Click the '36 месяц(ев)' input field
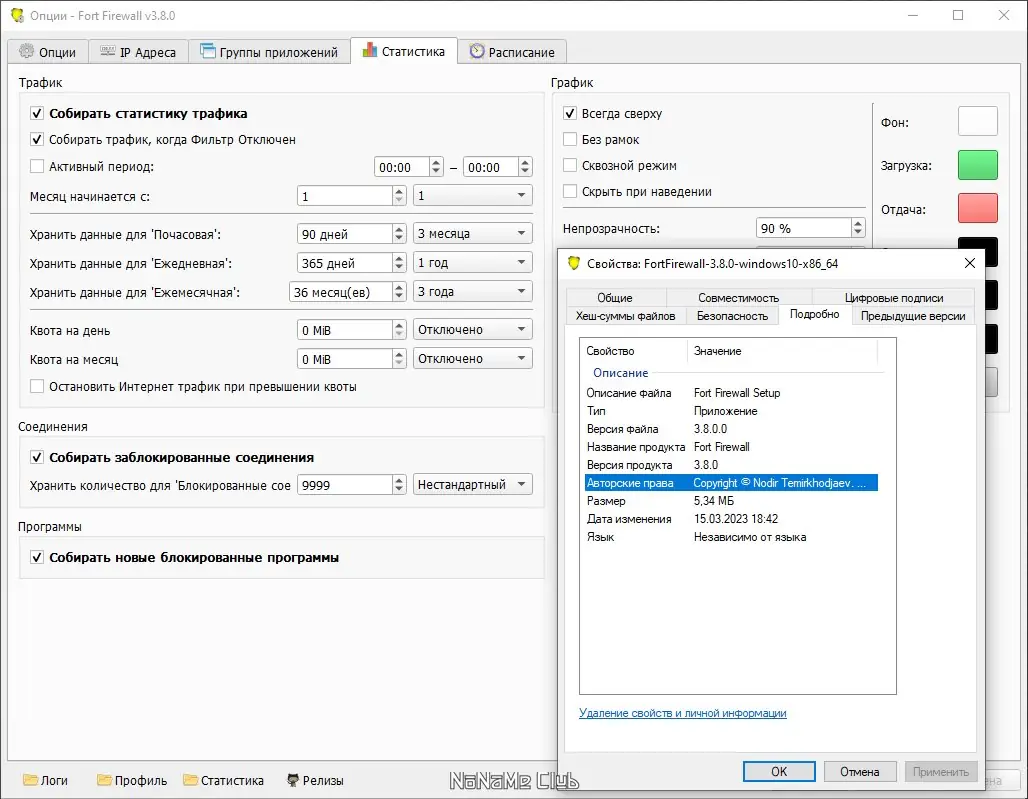Image resolution: width=1028 pixels, height=799 pixels. click(x=341, y=292)
